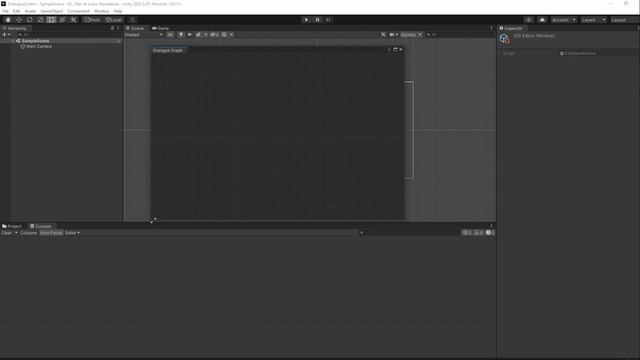The width and height of the screenshot is (640, 360).
Task: Open the Account dropdown
Action: (x=564, y=20)
